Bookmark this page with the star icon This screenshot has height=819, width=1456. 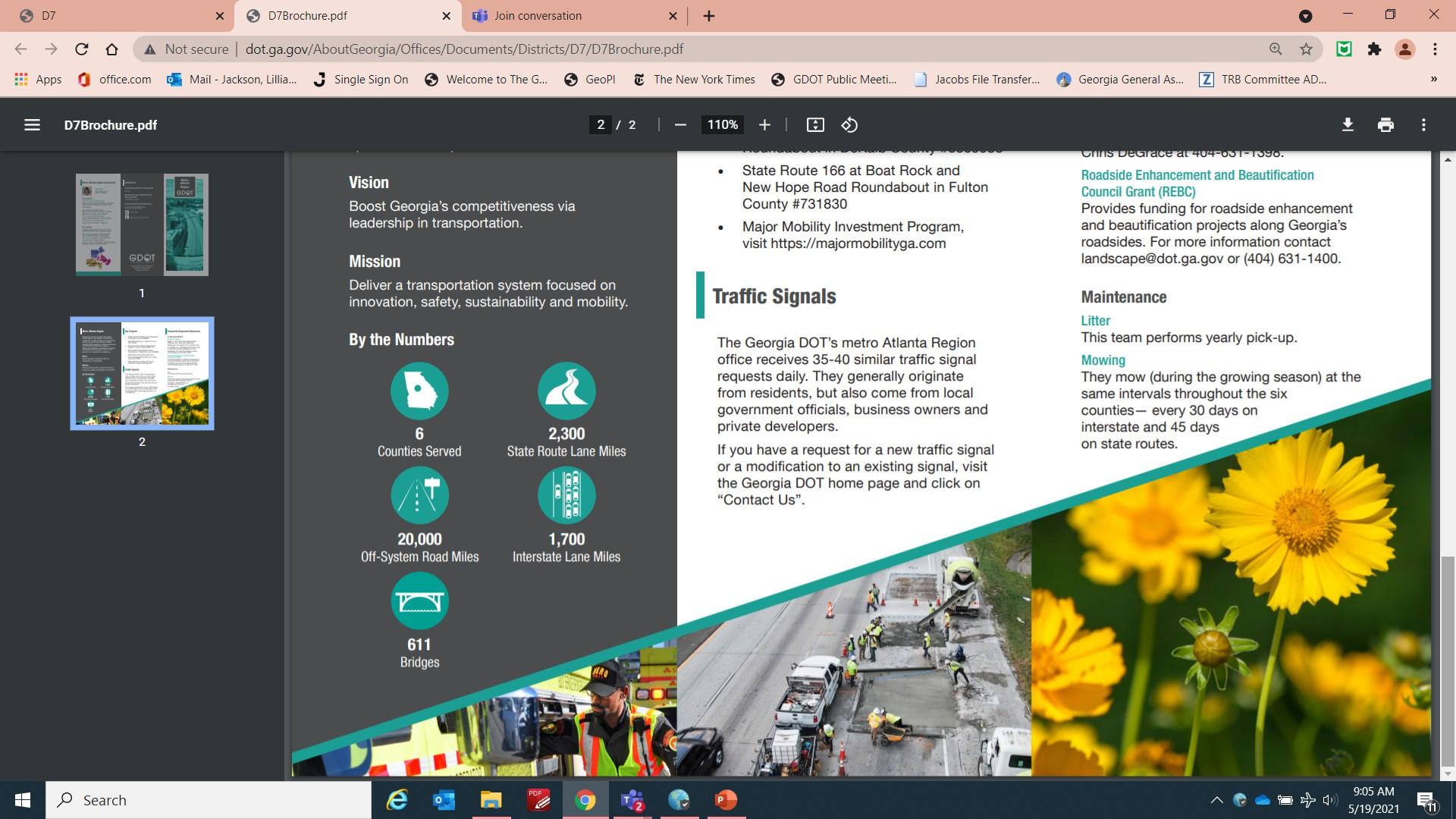[x=1306, y=49]
